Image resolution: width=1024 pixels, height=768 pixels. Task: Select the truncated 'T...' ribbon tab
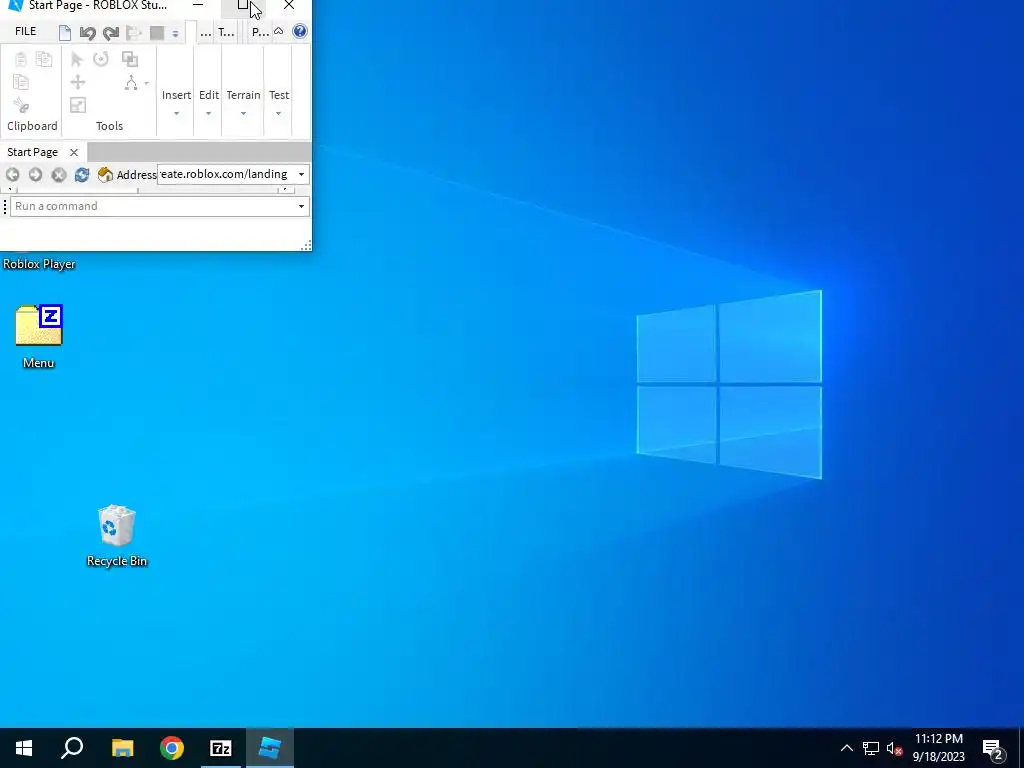tap(226, 32)
